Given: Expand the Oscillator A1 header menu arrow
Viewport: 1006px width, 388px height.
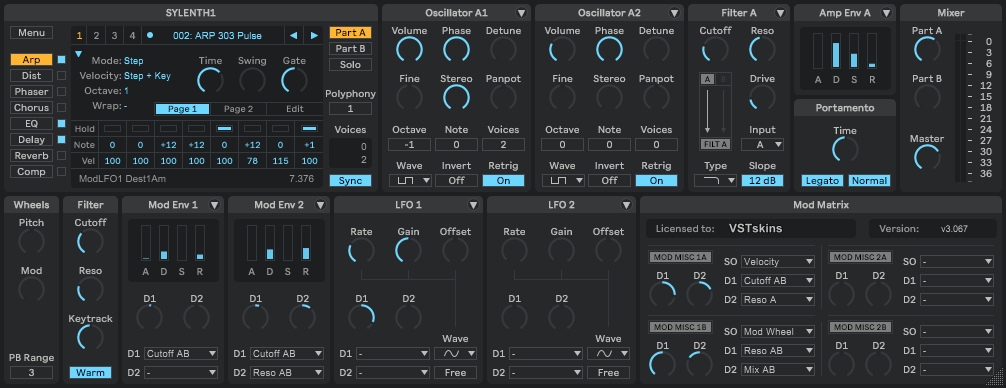Looking at the screenshot, I should [x=521, y=13].
